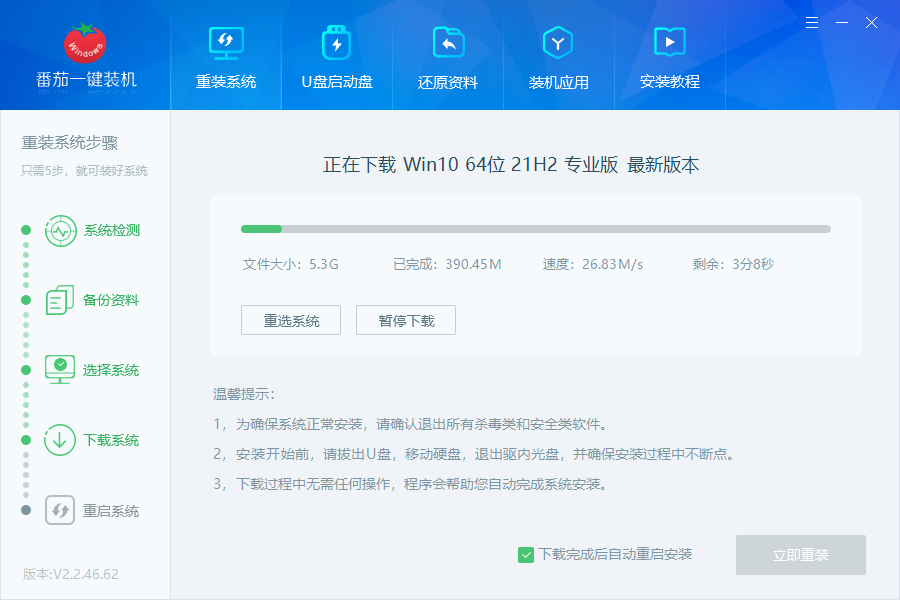Click the 番茄一键装机 app title text

(86, 79)
